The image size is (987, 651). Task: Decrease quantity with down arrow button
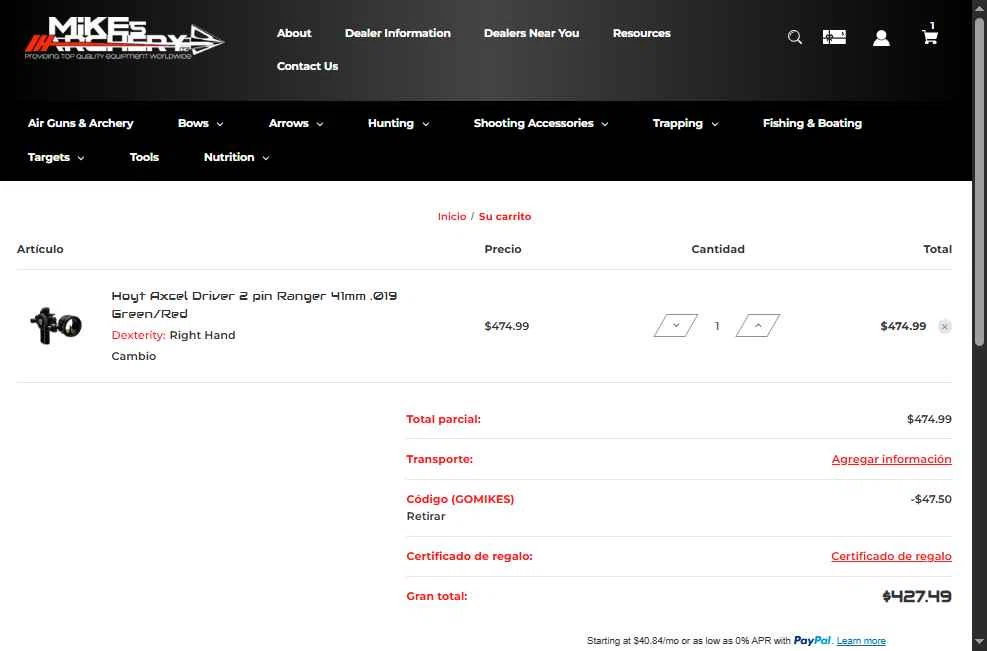(675, 326)
